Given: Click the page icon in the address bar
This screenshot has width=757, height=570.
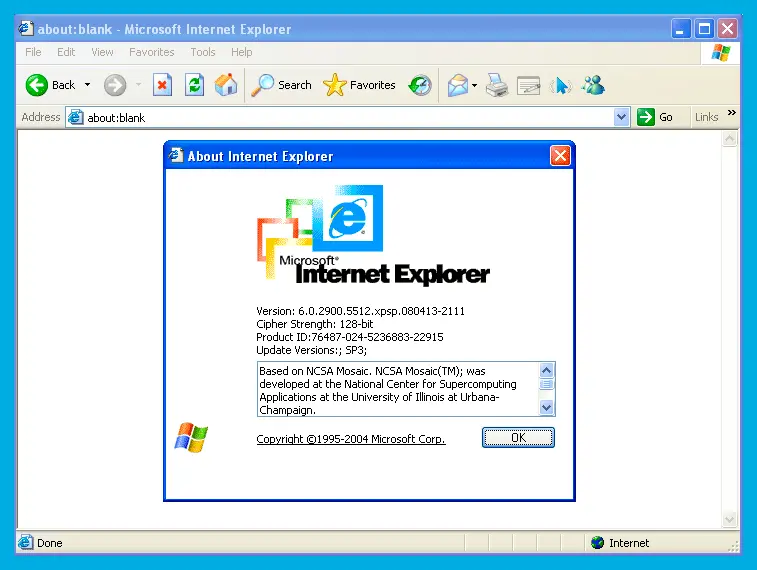Looking at the screenshot, I should [x=75, y=117].
